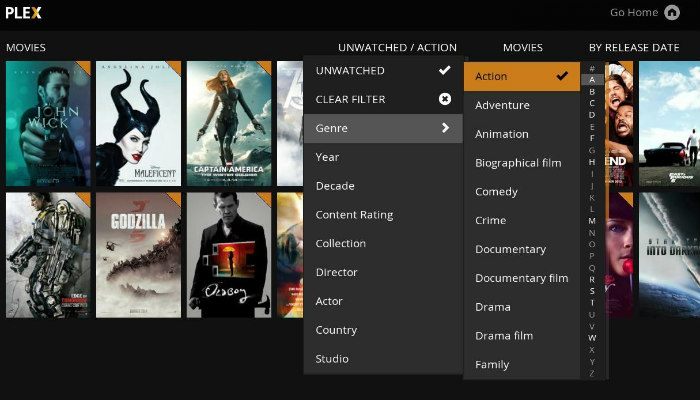
Task: Pick the Documentary genre entry
Action: pyautogui.click(x=510, y=249)
